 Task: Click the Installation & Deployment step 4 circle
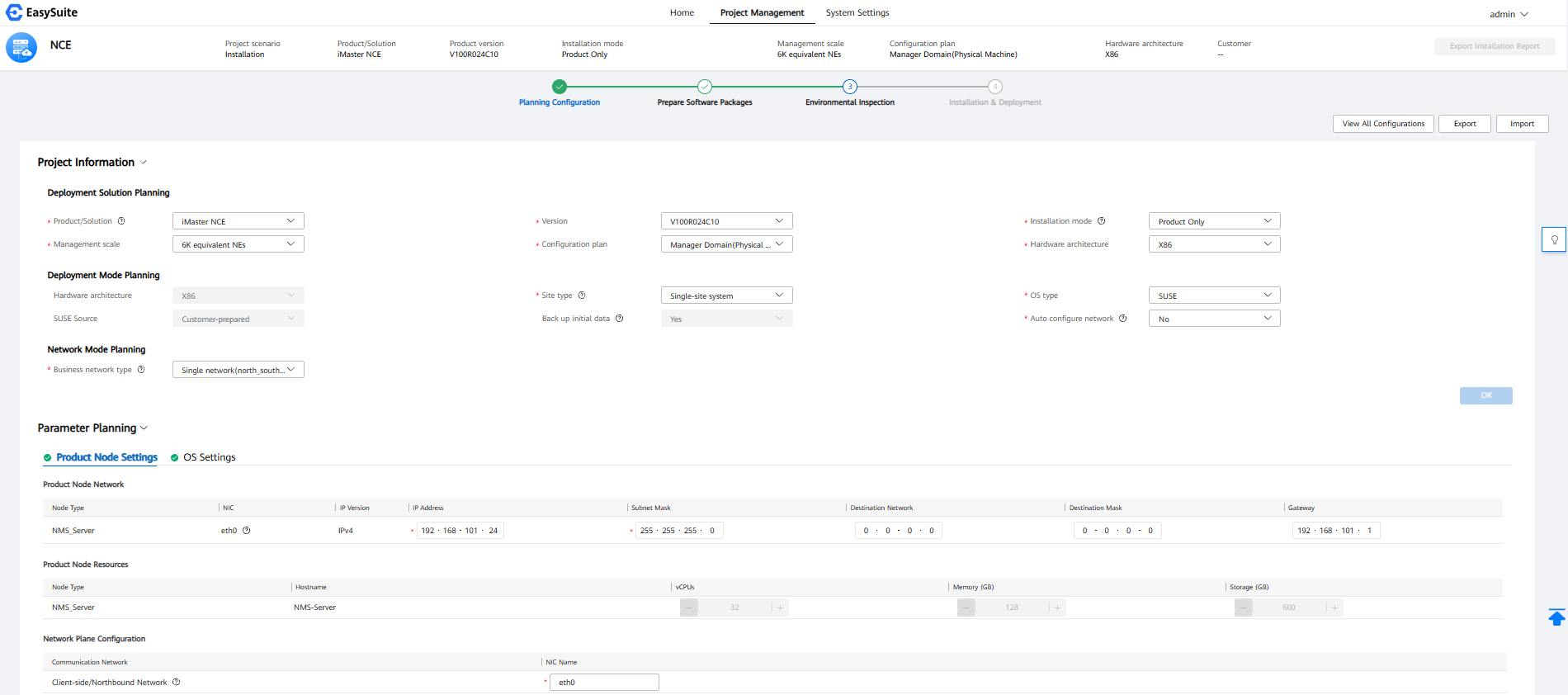pyautogui.click(x=995, y=87)
